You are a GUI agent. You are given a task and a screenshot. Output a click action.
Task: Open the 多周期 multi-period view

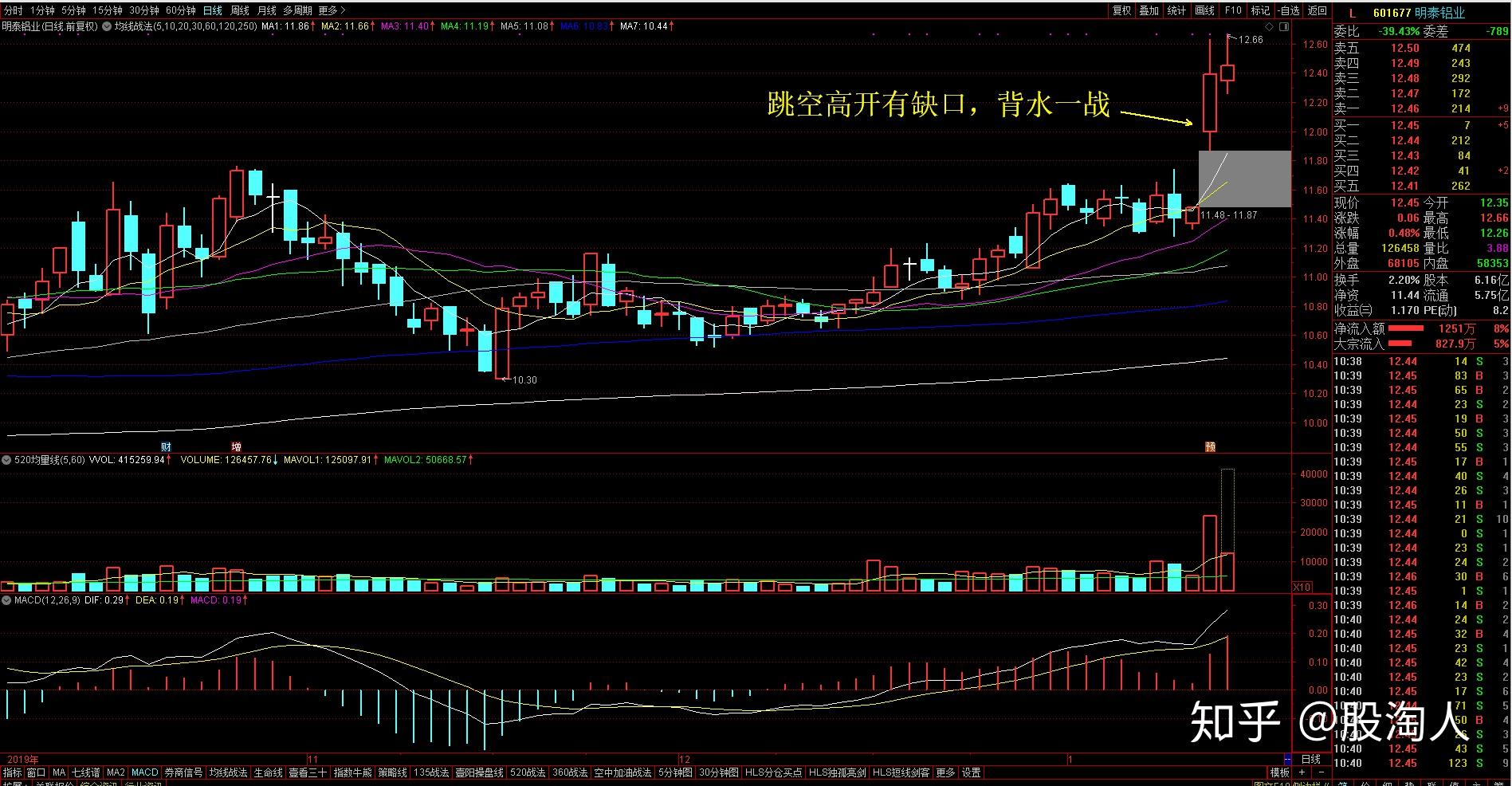tap(298, 10)
